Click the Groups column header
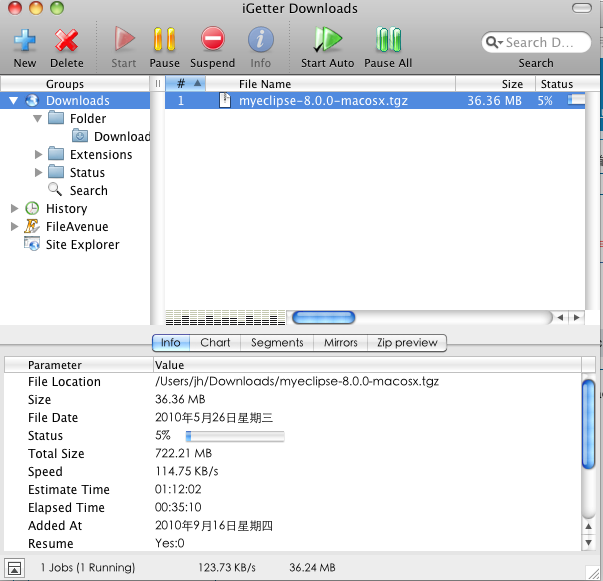 75,84
